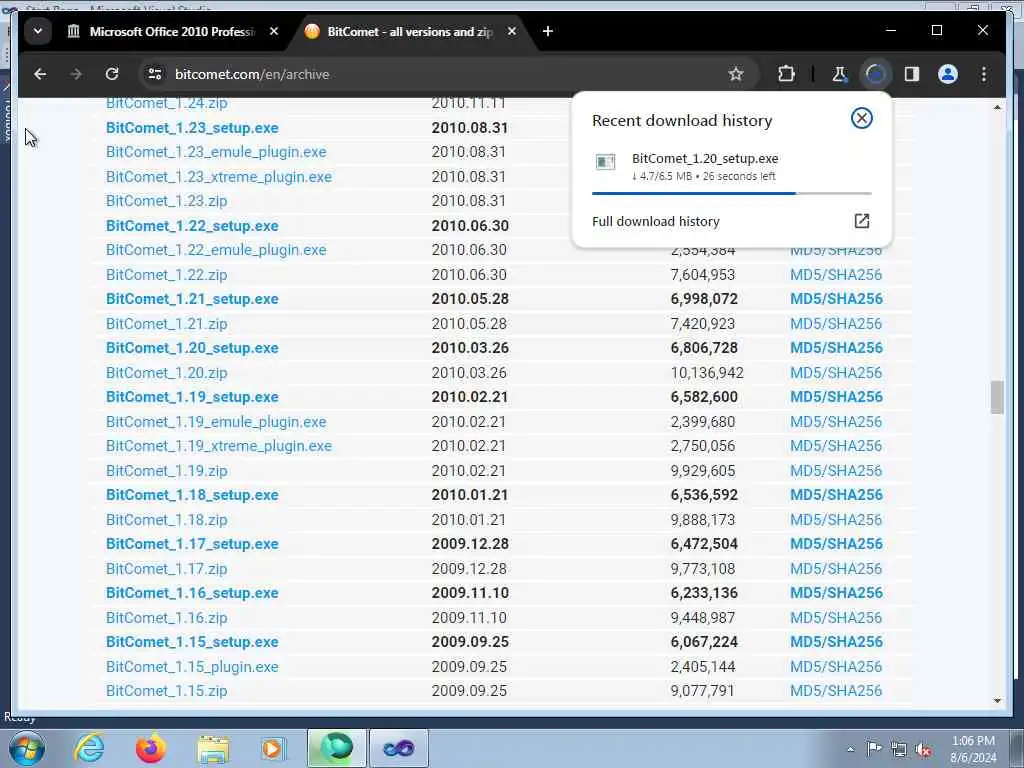The height and width of the screenshot is (768, 1024).
Task: Open the clock showing 1:06 PM
Action: coord(973,749)
